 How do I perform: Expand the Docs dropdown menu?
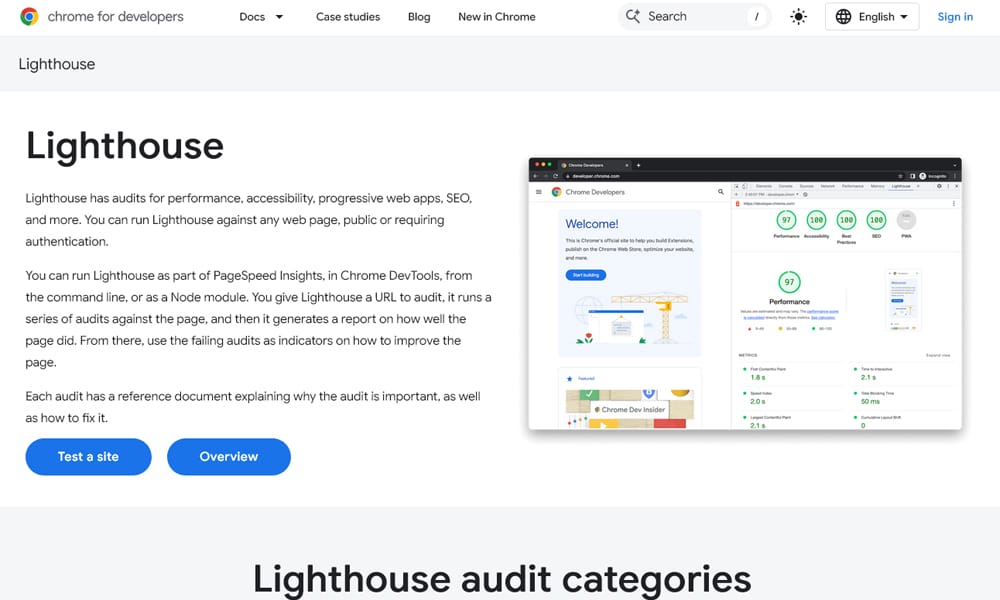262,17
